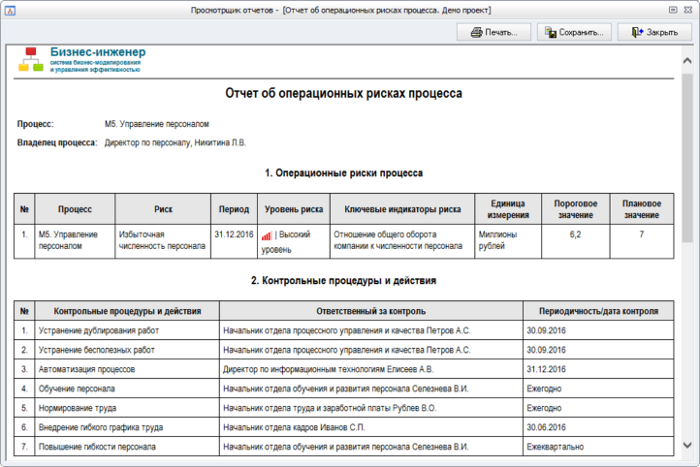Click the header Ответственный за контроль

[371, 311]
